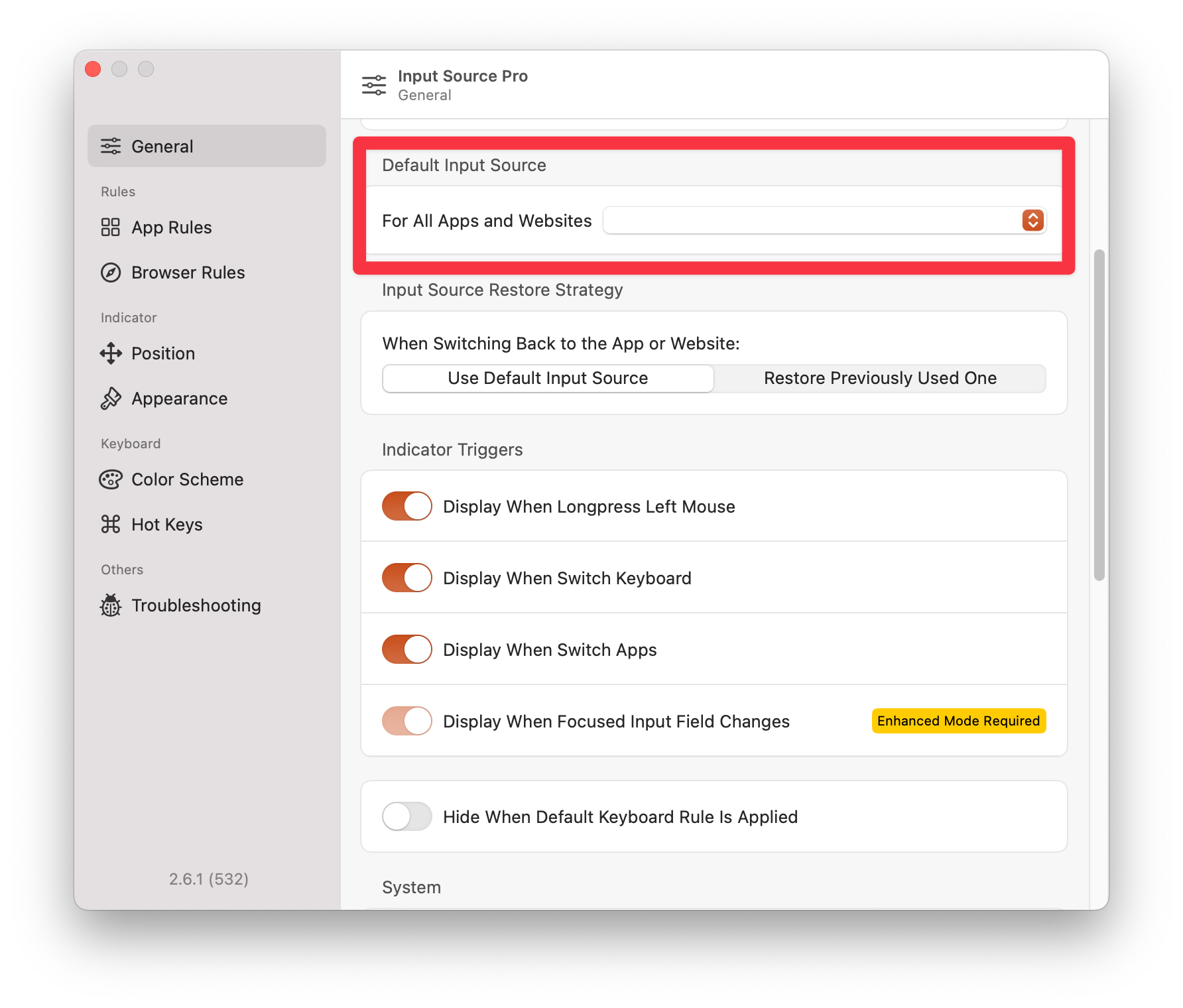
Task: Toggle Display When Focused Input Field Changes
Action: point(406,722)
